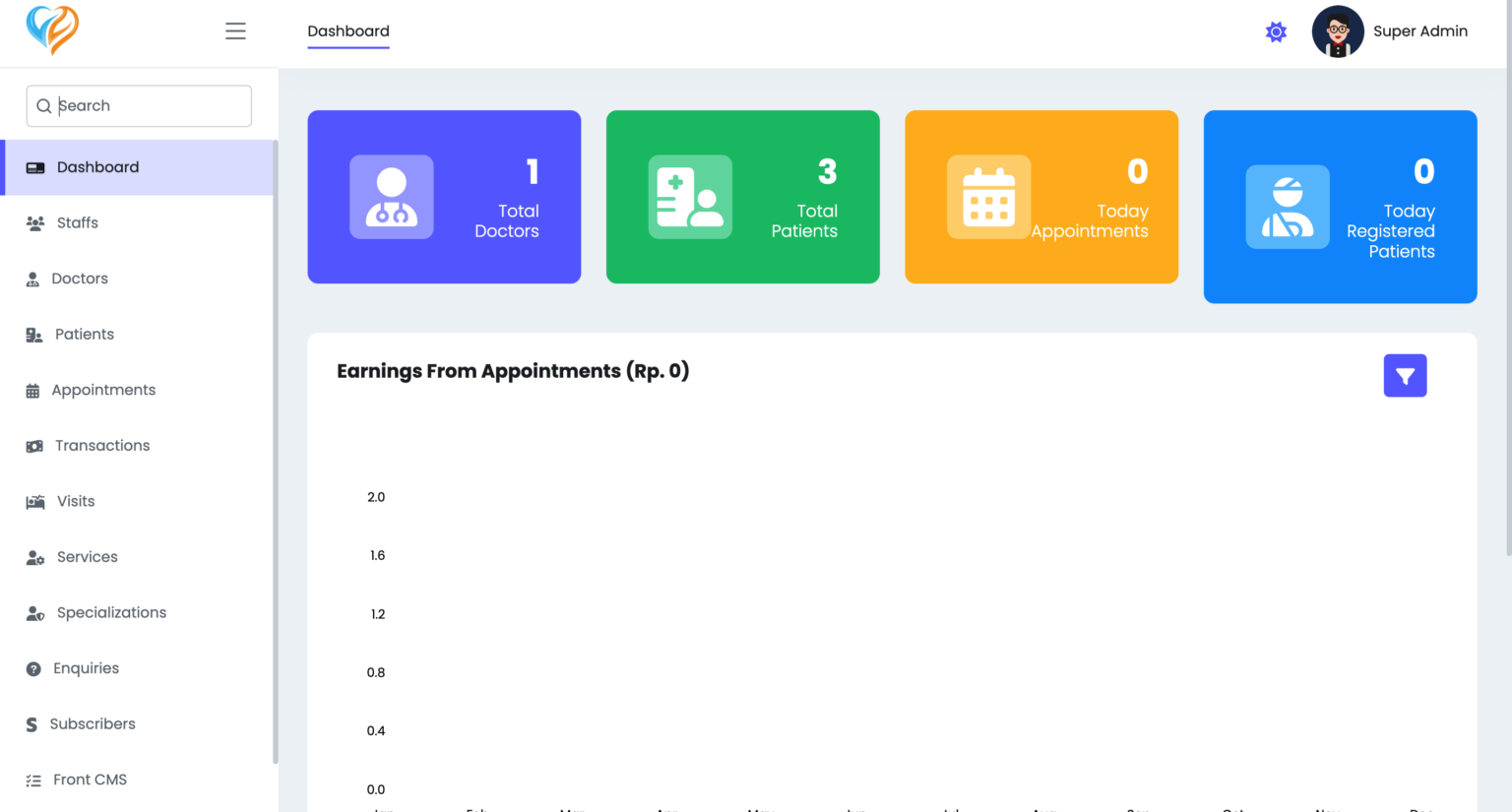
Task: Select the Subscribers icon
Action: [35, 723]
